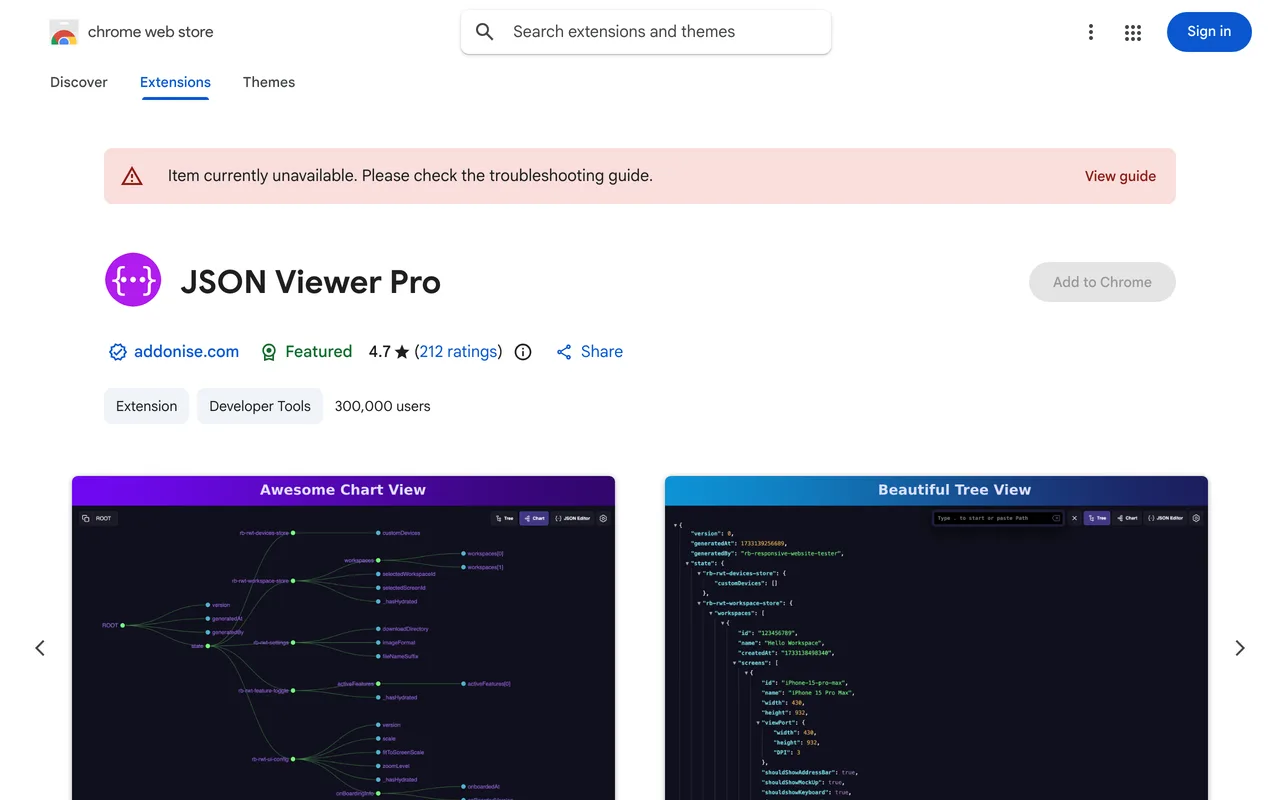Viewport: 1280px width, 800px height.
Task: Open the Awesome Chart View screenshot
Action: [343, 638]
